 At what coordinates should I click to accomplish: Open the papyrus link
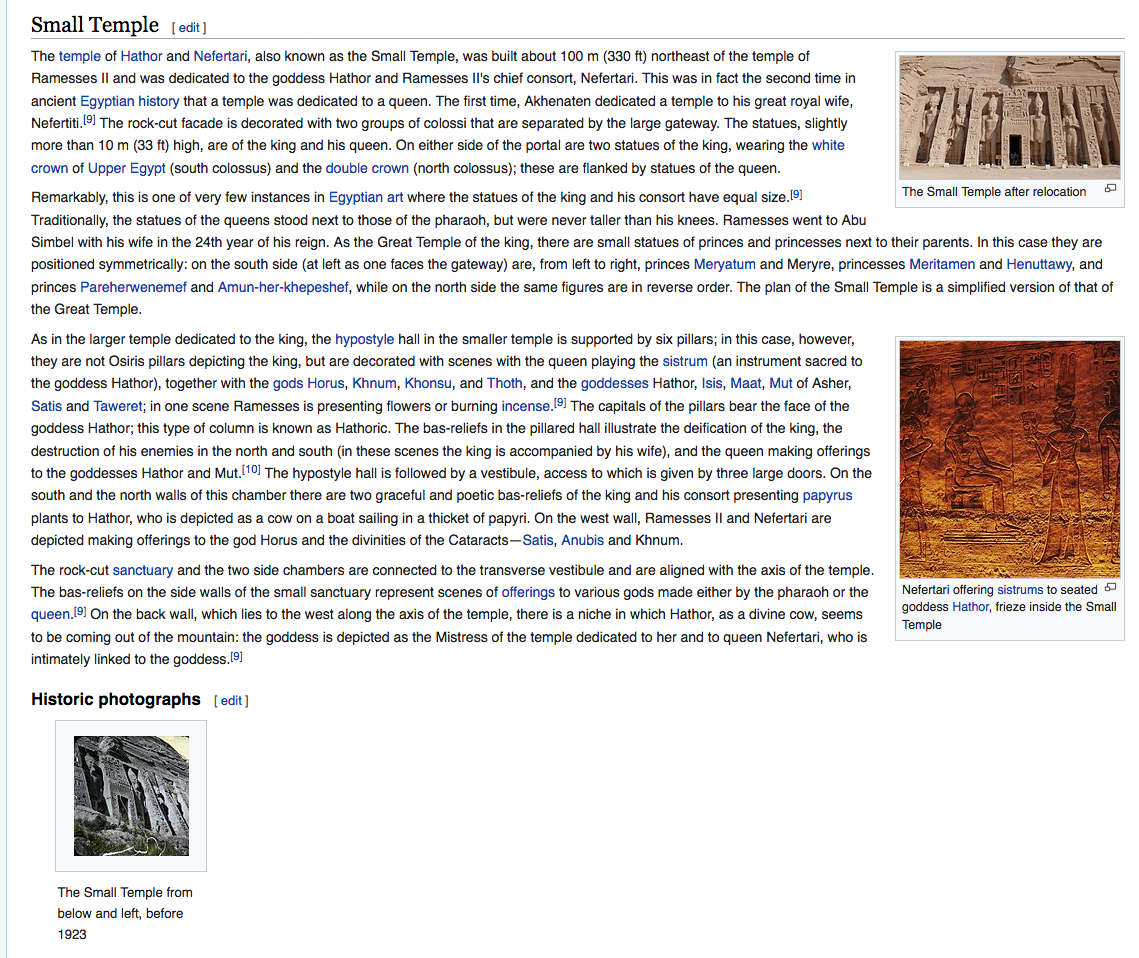point(827,495)
